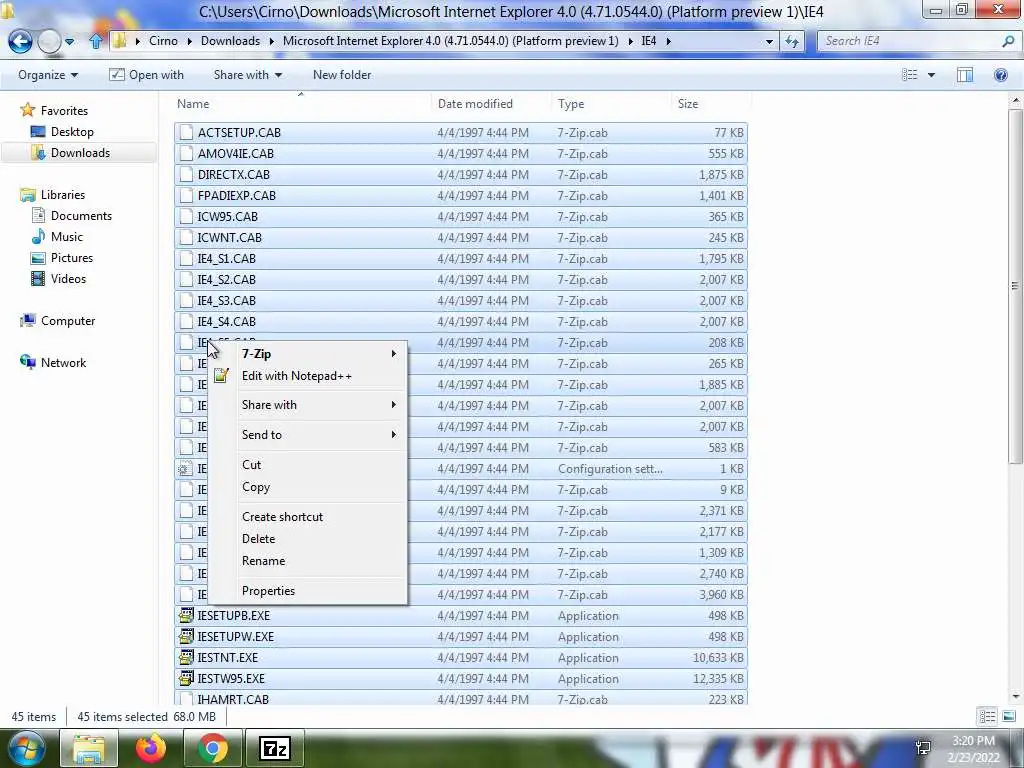
Task: Open the Windows Start button
Action: point(25,748)
